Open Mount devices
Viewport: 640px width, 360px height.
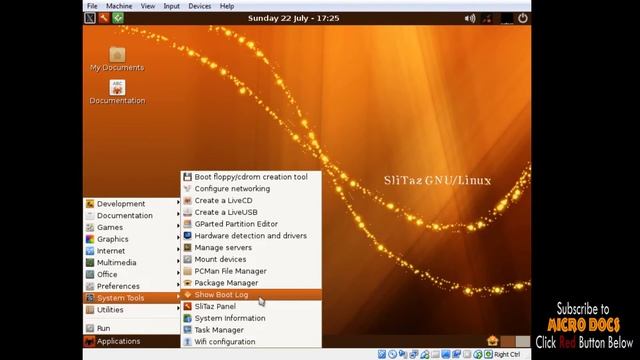point(251,260)
